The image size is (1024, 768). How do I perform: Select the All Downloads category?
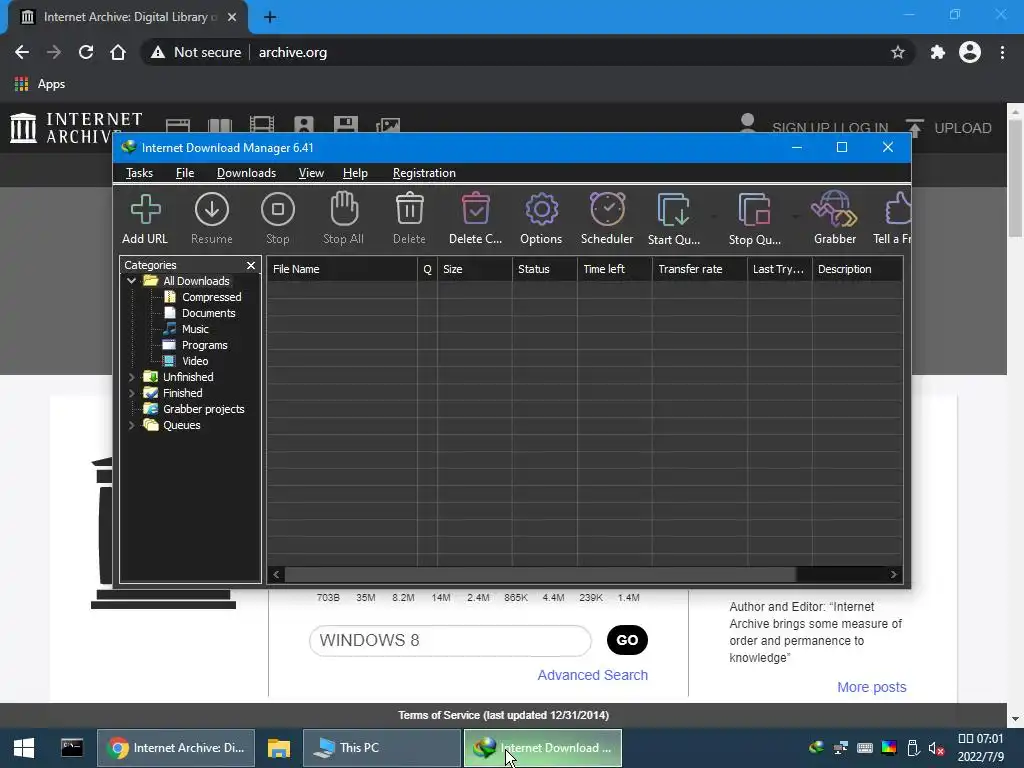(x=196, y=281)
